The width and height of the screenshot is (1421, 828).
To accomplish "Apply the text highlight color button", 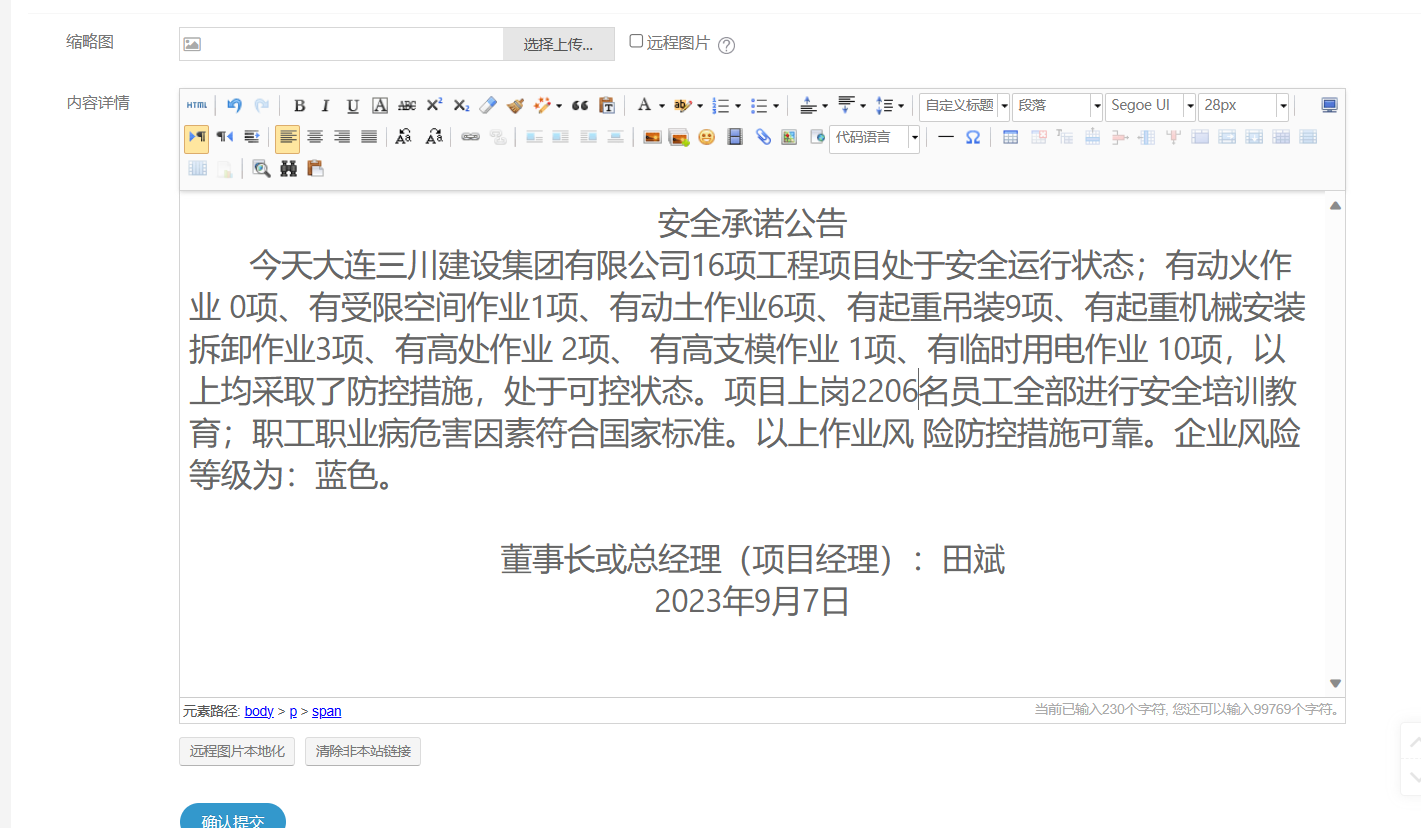I will point(682,105).
